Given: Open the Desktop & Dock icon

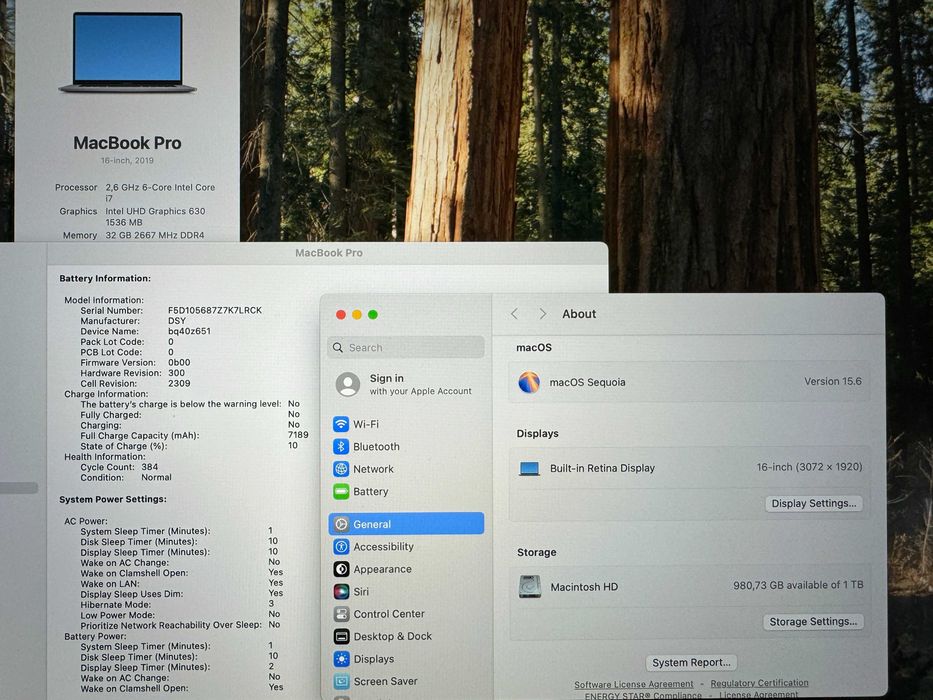Looking at the screenshot, I should pos(342,636).
